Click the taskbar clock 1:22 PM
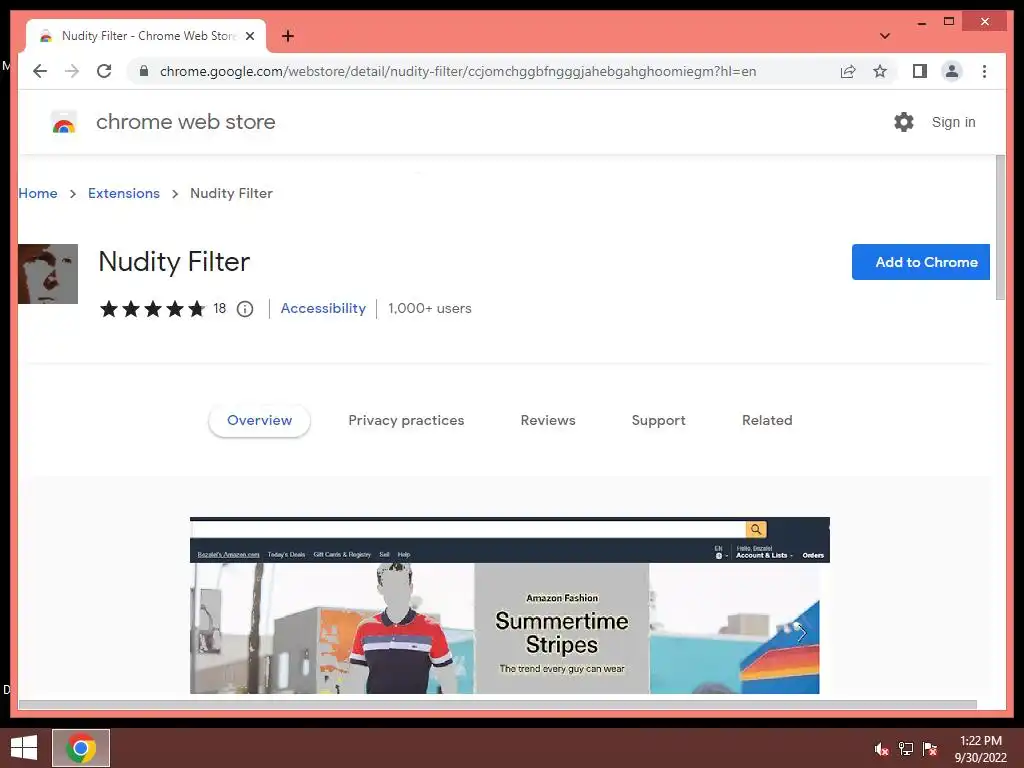The width and height of the screenshot is (1024, 768). coord(980,741)
